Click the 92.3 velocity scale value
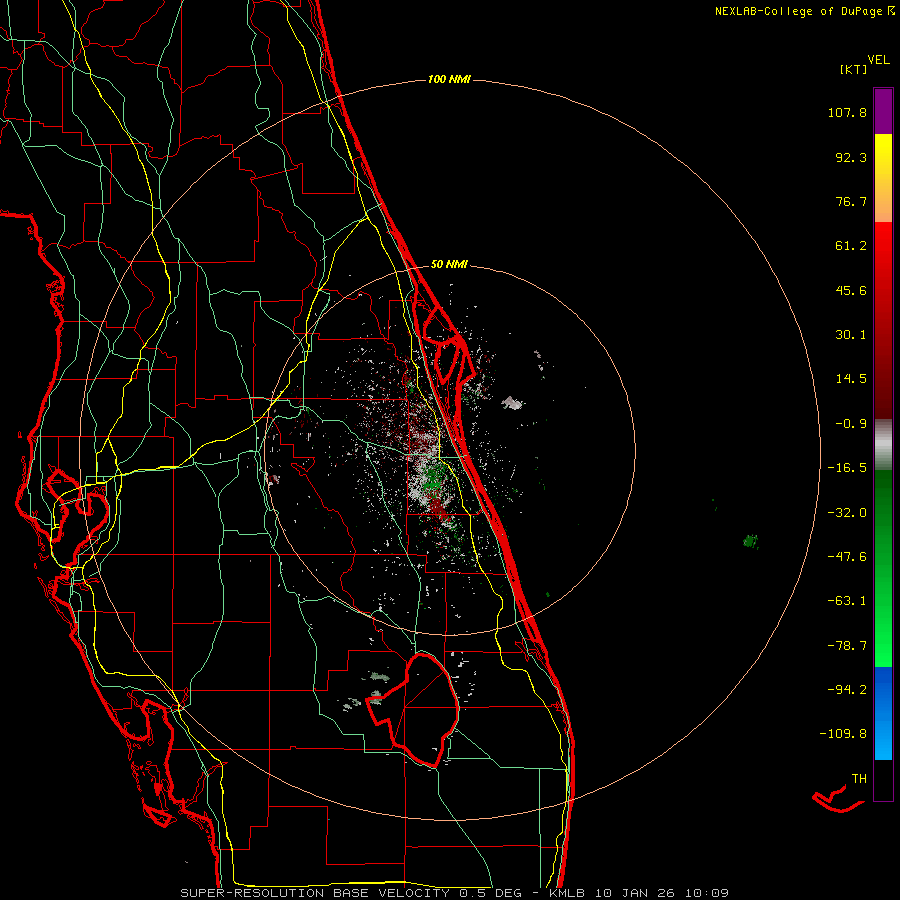 tap(851, 157)
